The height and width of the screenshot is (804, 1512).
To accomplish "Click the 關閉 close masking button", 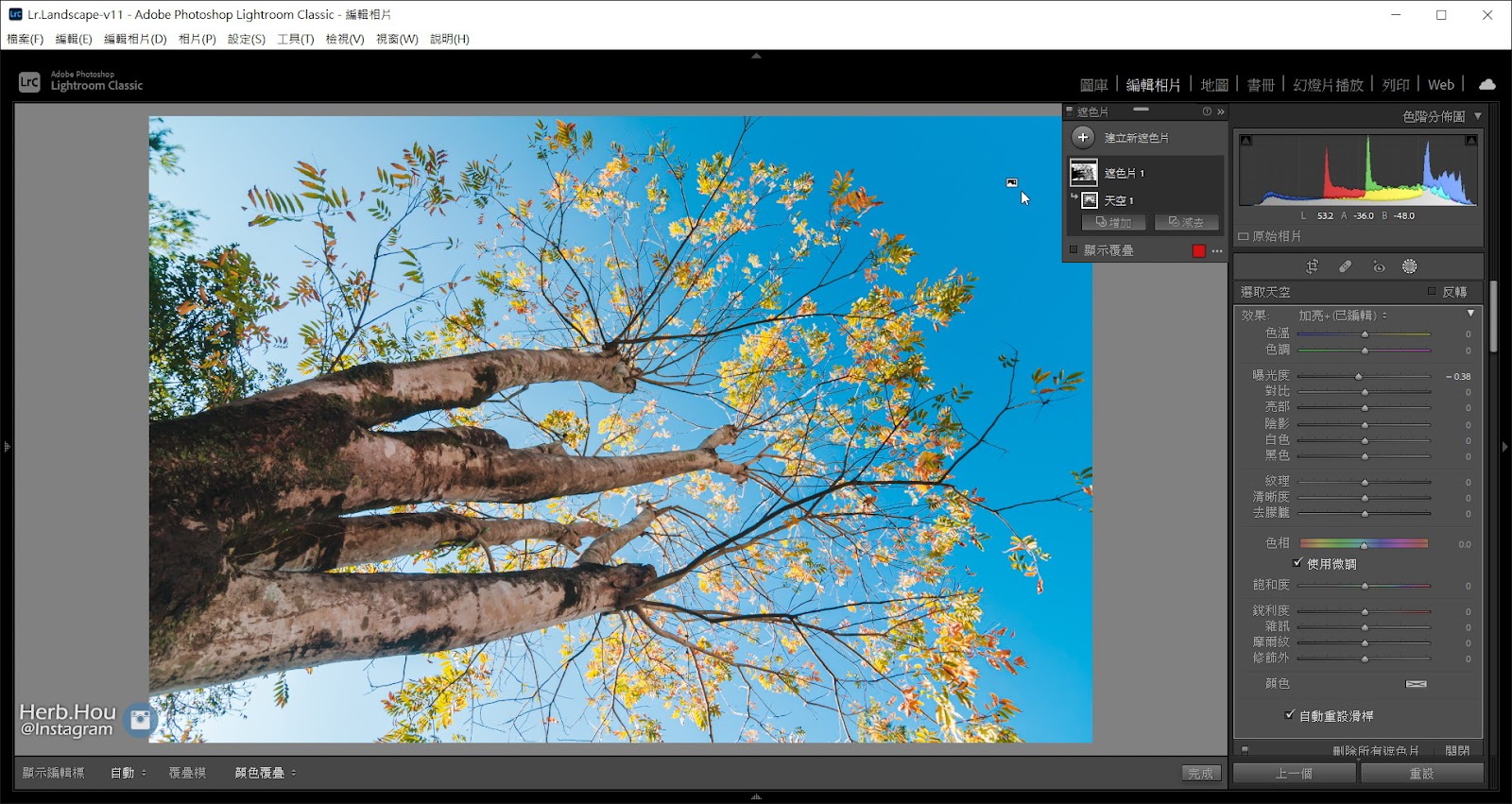I will tap(1457, 751).
